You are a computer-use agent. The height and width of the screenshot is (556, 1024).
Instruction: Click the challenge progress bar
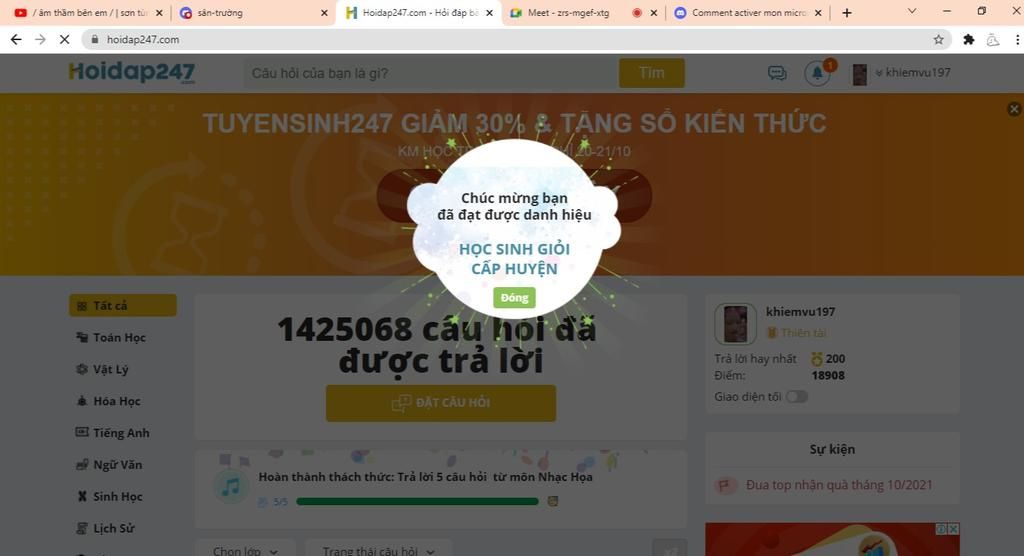[x=417, y=501]
